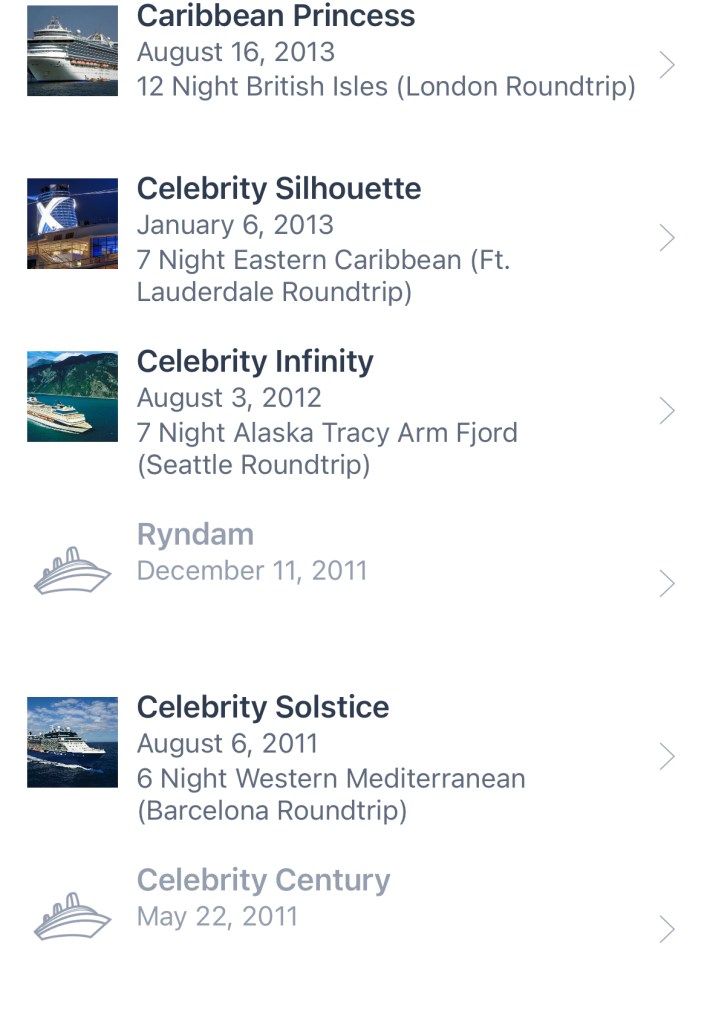This screenshot has width=713, height=1024.
Task: Expand the Caribbean Princess entry chevron
Action: [x=667, y=65]
